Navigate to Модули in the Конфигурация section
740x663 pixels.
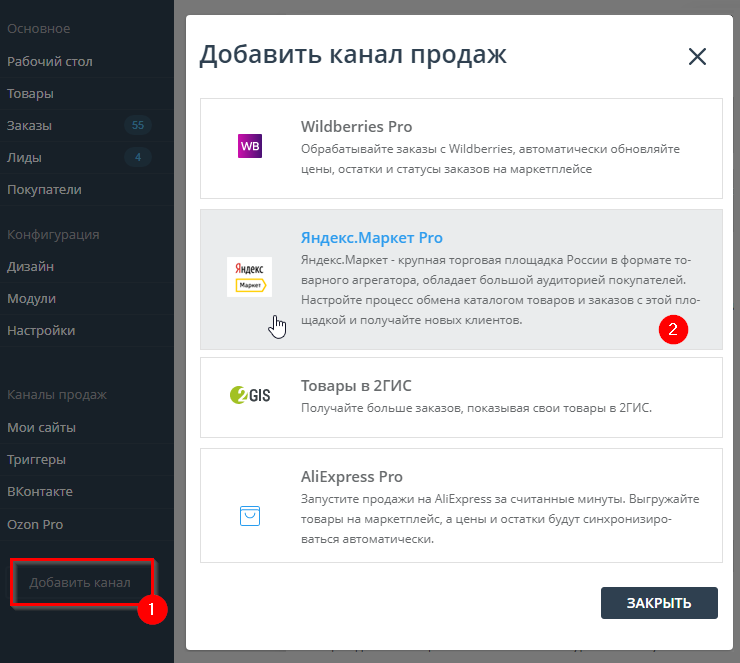(x=31, y=299)
